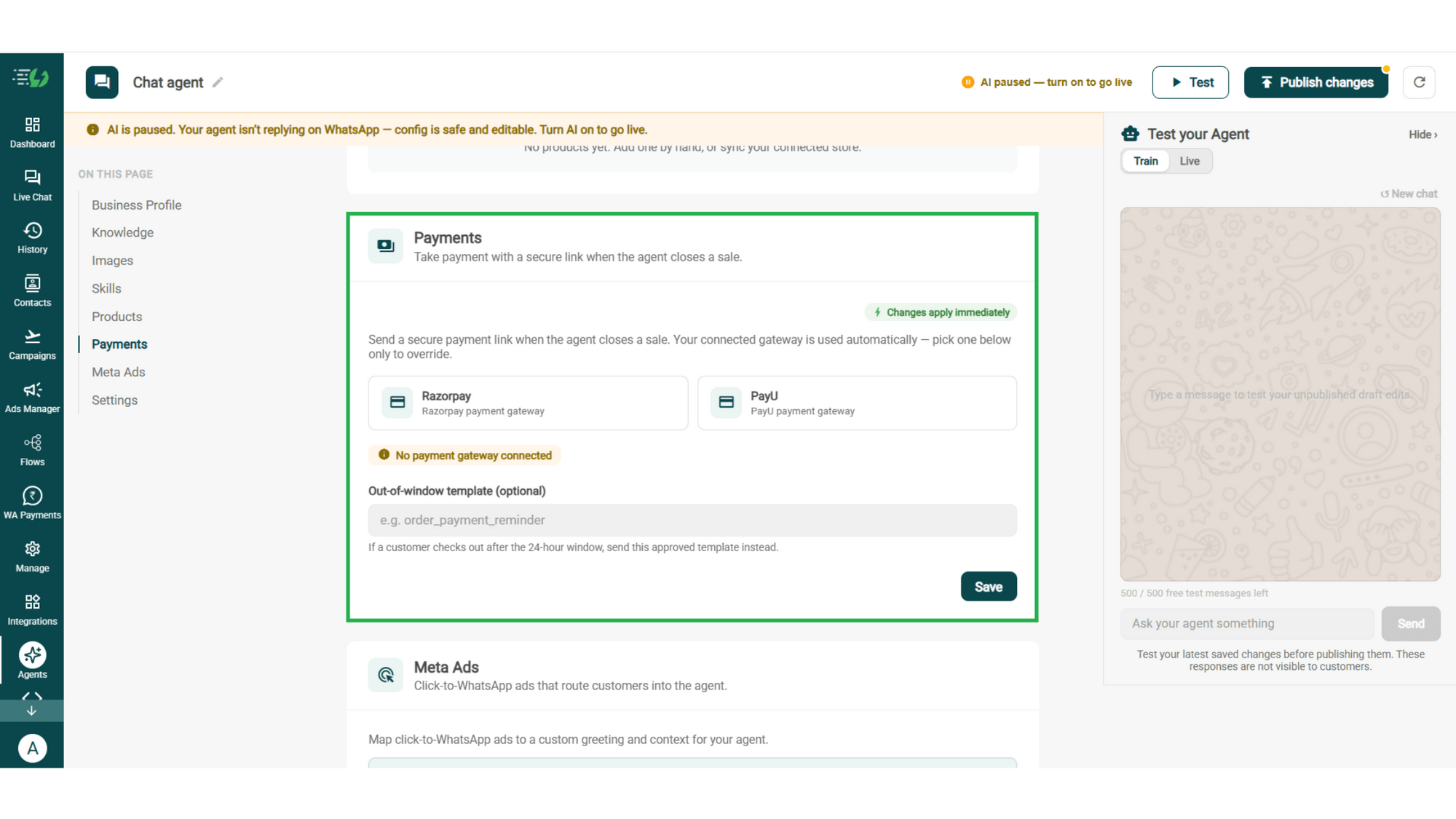This screenshot has height=819, width=1456.
Task: Jump to Skills section
Action: point(106,288)
